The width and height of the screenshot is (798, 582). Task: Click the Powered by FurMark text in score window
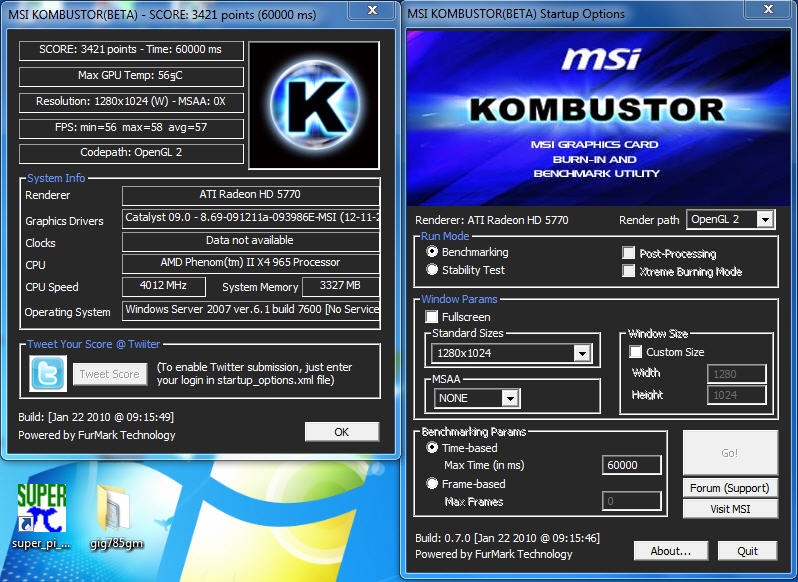[x=97, y=435]
